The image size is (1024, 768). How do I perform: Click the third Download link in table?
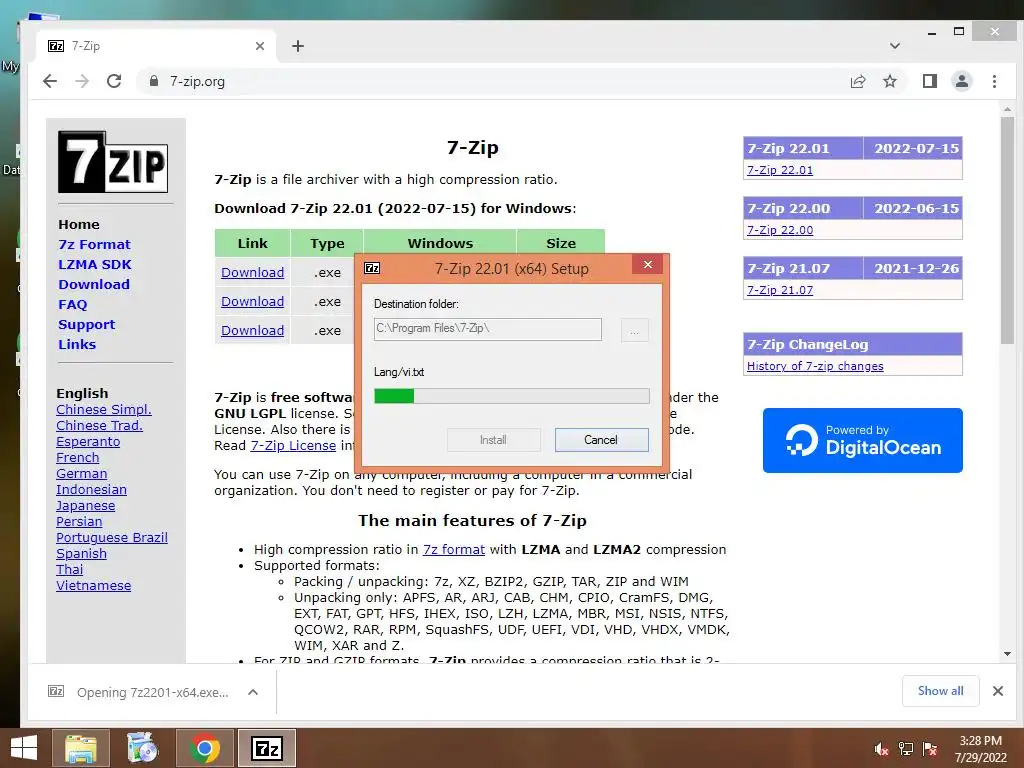click(253, 330)
